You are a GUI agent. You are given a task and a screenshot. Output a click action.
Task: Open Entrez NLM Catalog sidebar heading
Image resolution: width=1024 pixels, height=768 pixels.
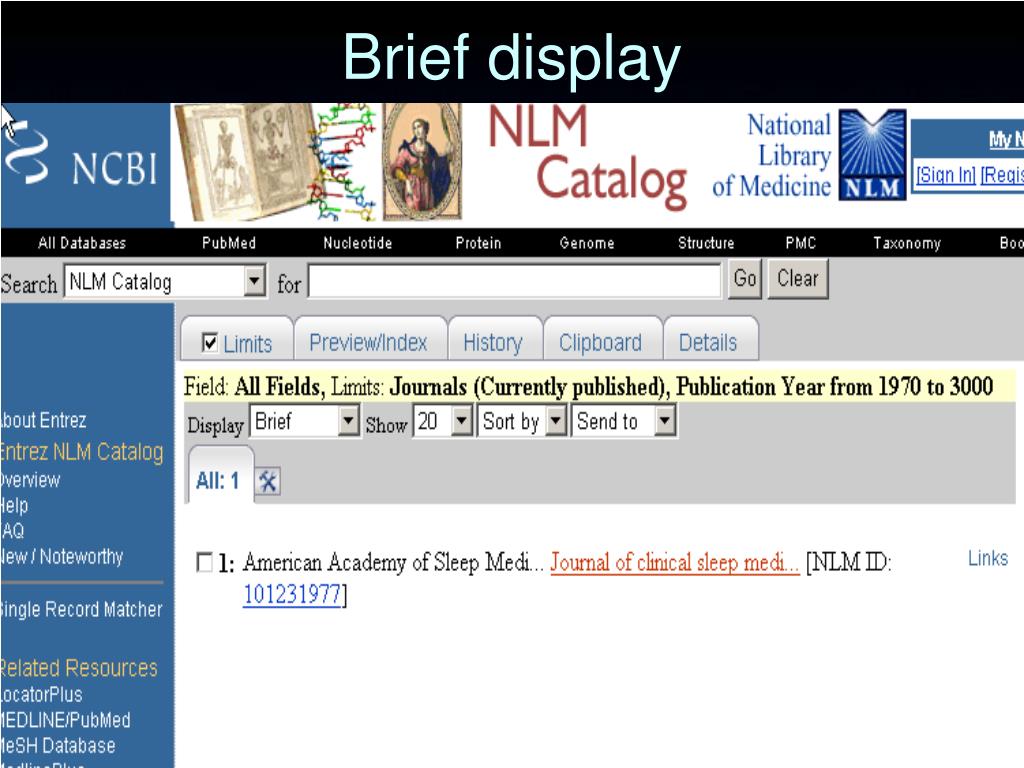coord(82,452)
